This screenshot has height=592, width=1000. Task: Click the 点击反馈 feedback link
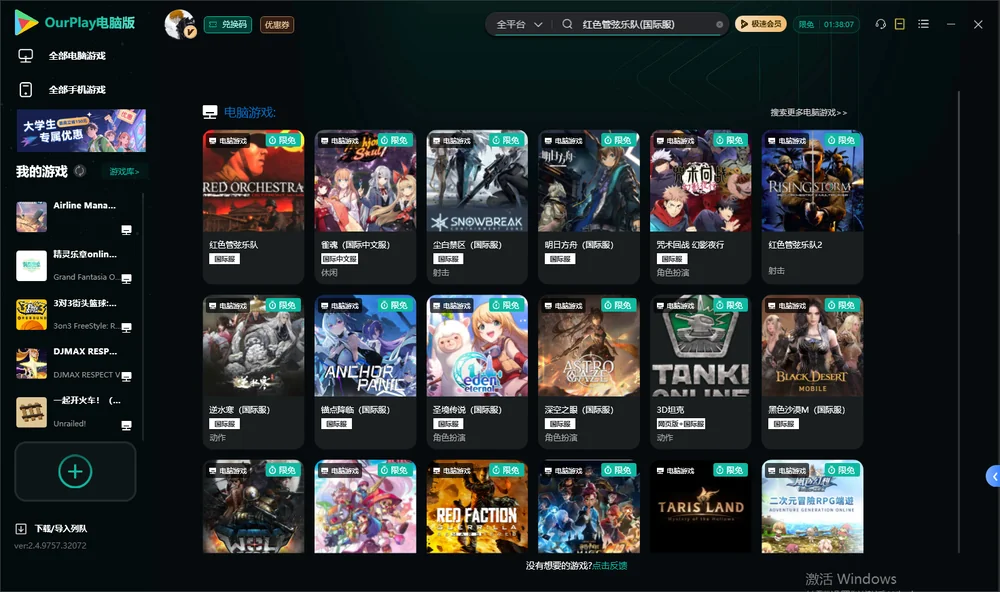pos(610,565)
